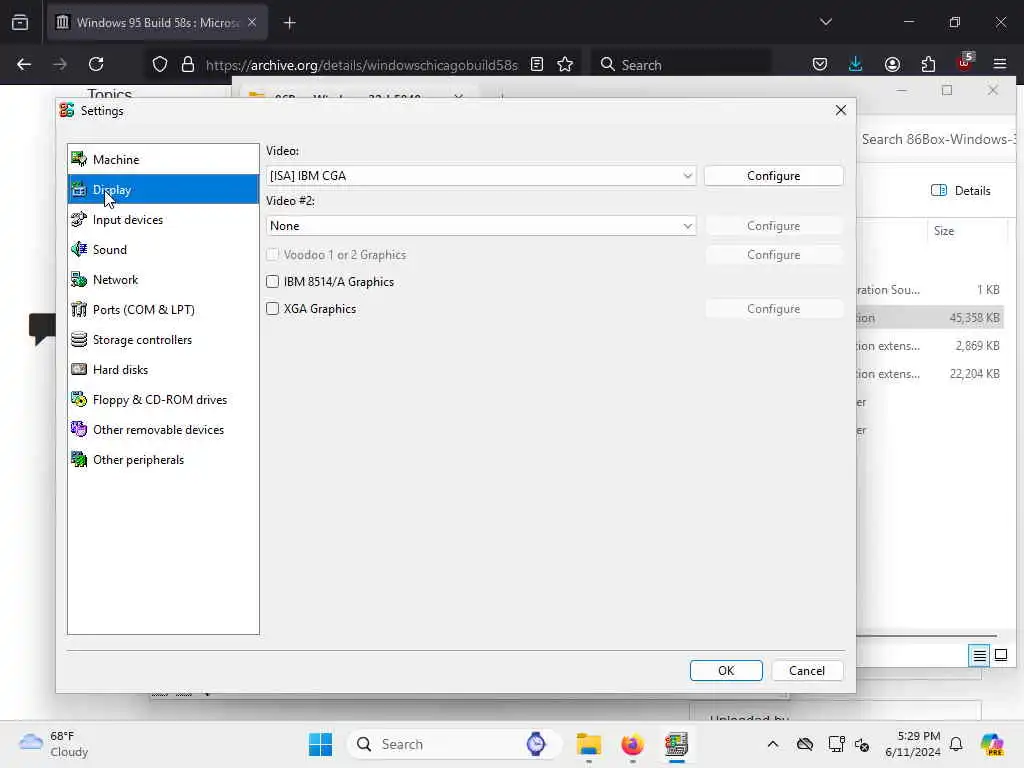
Task: Cancel the Settings dialog
Action: point(807,671)
